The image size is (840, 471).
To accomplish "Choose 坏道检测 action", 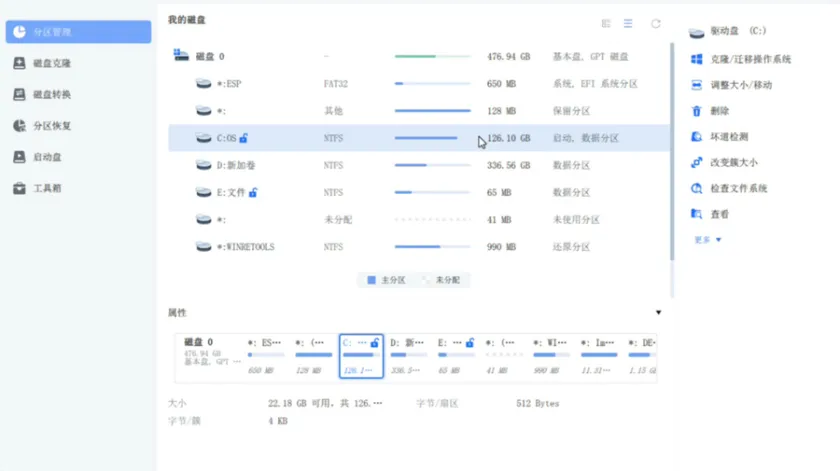I will click(x=729, y=137).
